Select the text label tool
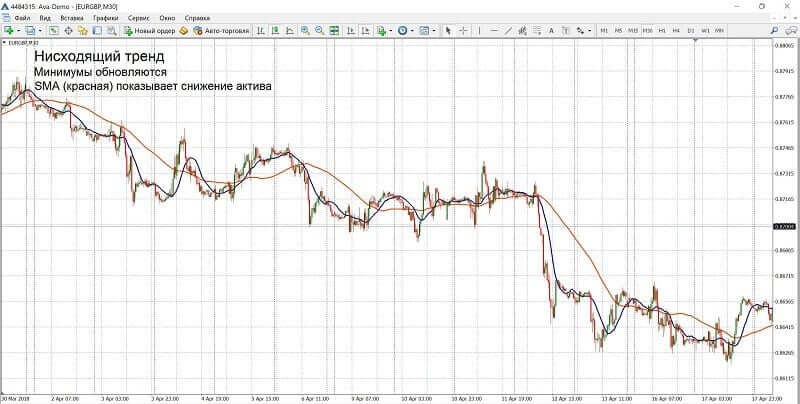 (x=566, y=31)
